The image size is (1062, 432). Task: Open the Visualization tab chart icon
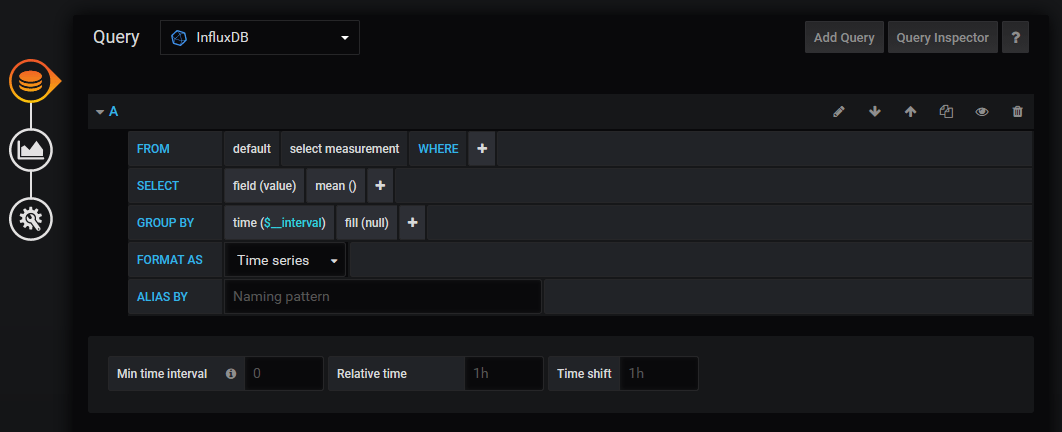click(x=31, y=150)
